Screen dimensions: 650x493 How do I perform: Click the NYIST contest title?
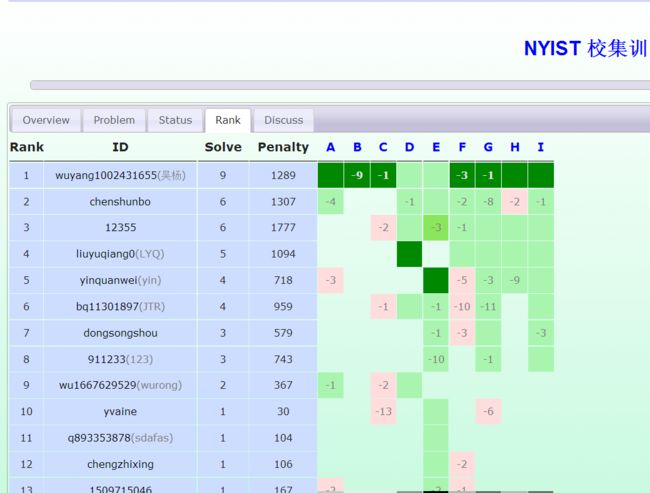point(587,49)
